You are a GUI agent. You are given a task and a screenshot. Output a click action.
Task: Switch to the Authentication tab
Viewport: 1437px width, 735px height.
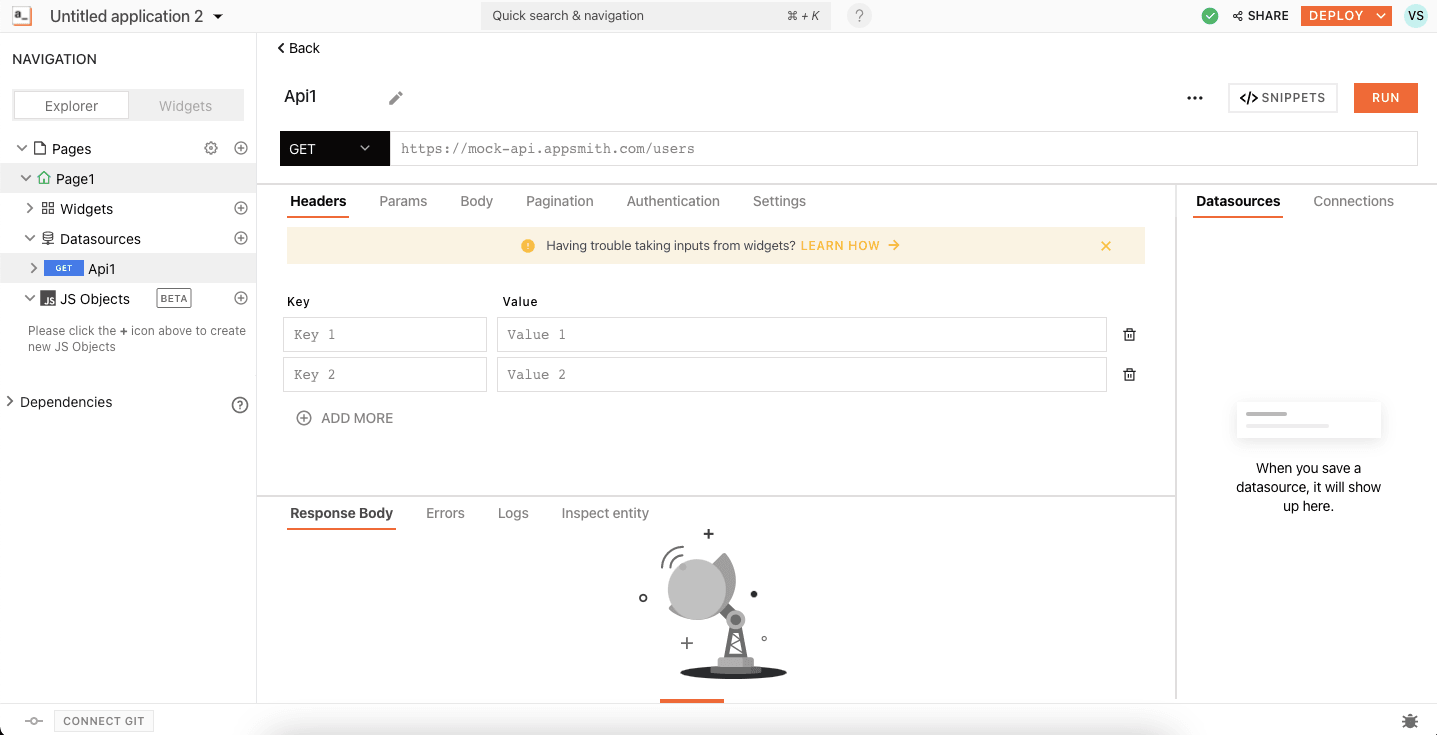point(673,201)
